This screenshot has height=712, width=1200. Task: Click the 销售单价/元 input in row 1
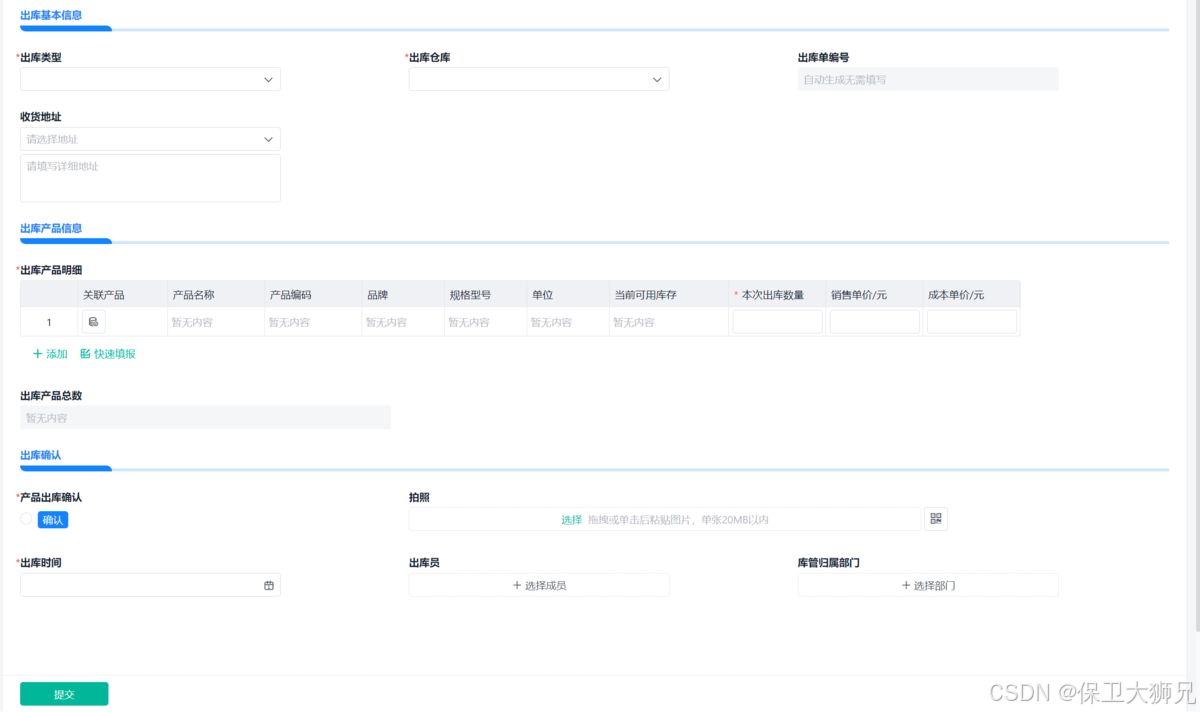coord(875,322)
